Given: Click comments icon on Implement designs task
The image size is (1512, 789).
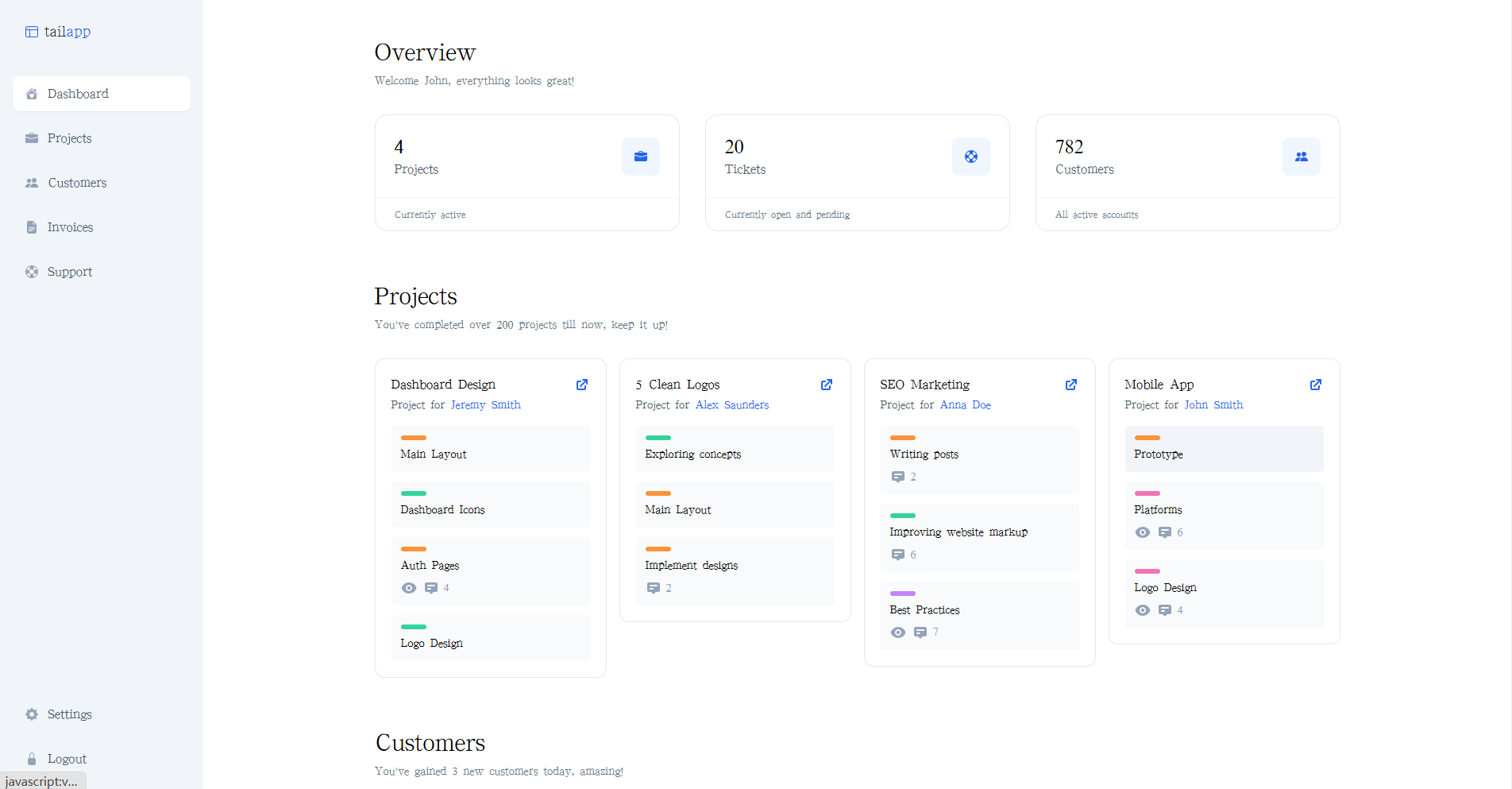Looking at the screenshot, I should tap(654, 588).
